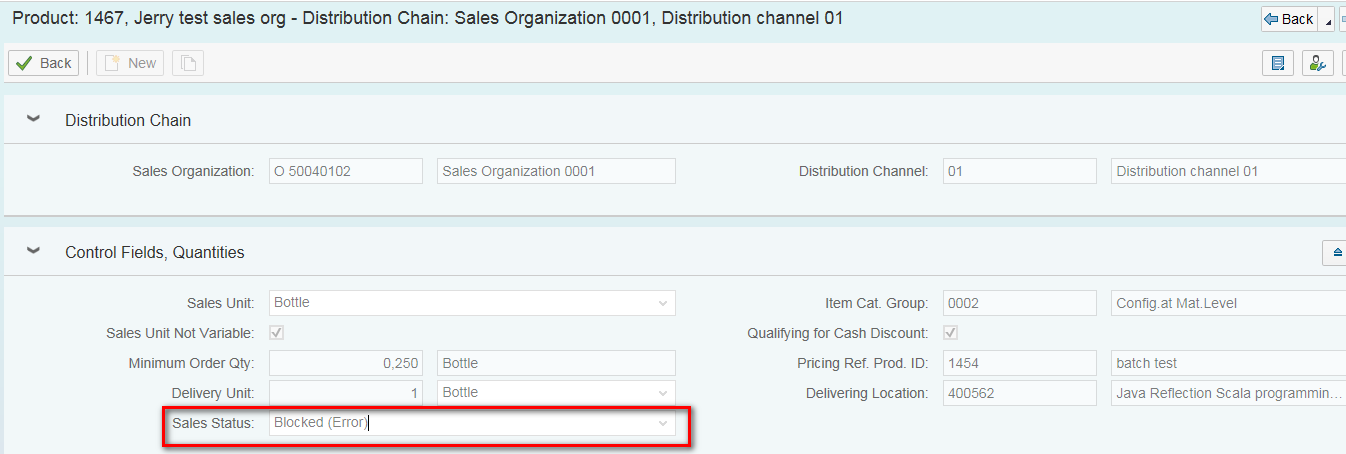Toggle the Qualifying for Cash Discount checkbox
Image resolution: width=1346 pixels, height=454 pixels.
(951, 333)
